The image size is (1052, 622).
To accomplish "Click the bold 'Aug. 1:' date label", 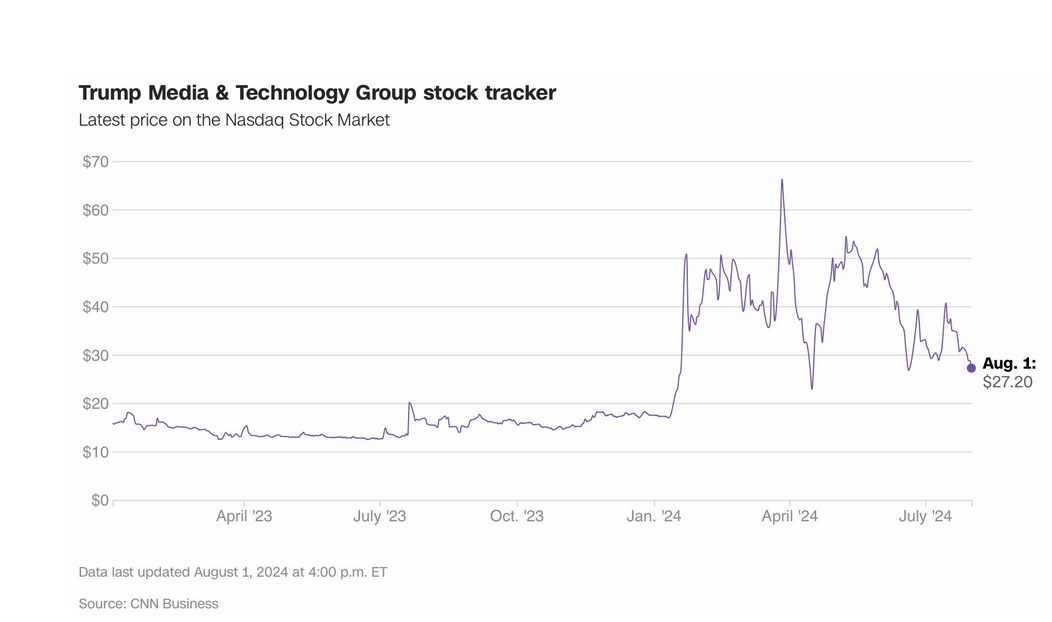I will (x=1009, y=363).
